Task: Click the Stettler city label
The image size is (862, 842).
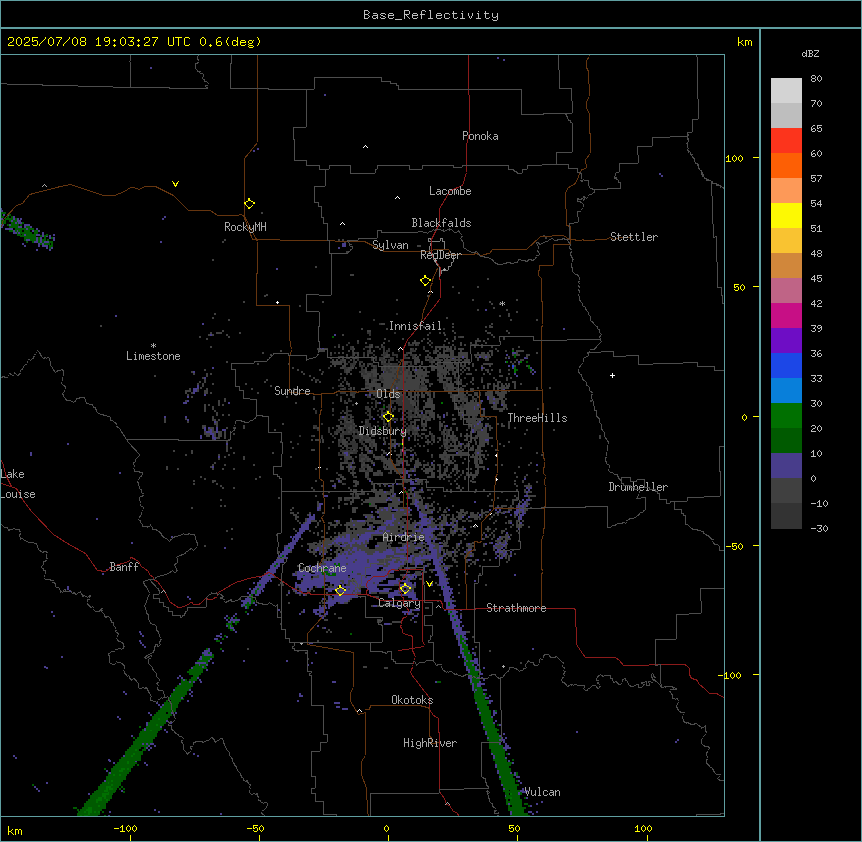Action: coord(634,237)
